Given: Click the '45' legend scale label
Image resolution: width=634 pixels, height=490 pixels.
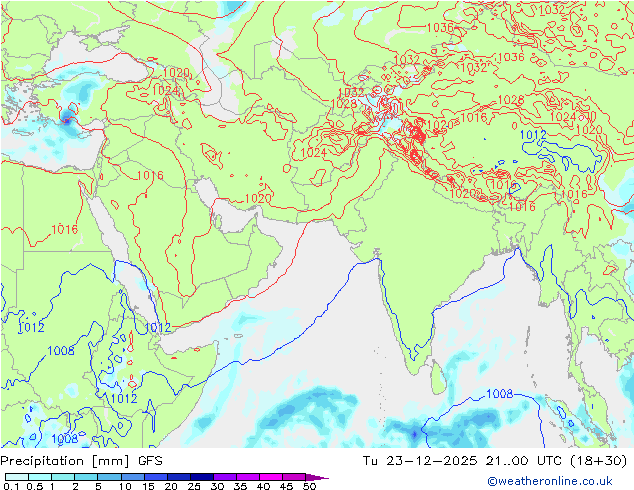Looking at the screenshot, I should click(x=286, y=486).
